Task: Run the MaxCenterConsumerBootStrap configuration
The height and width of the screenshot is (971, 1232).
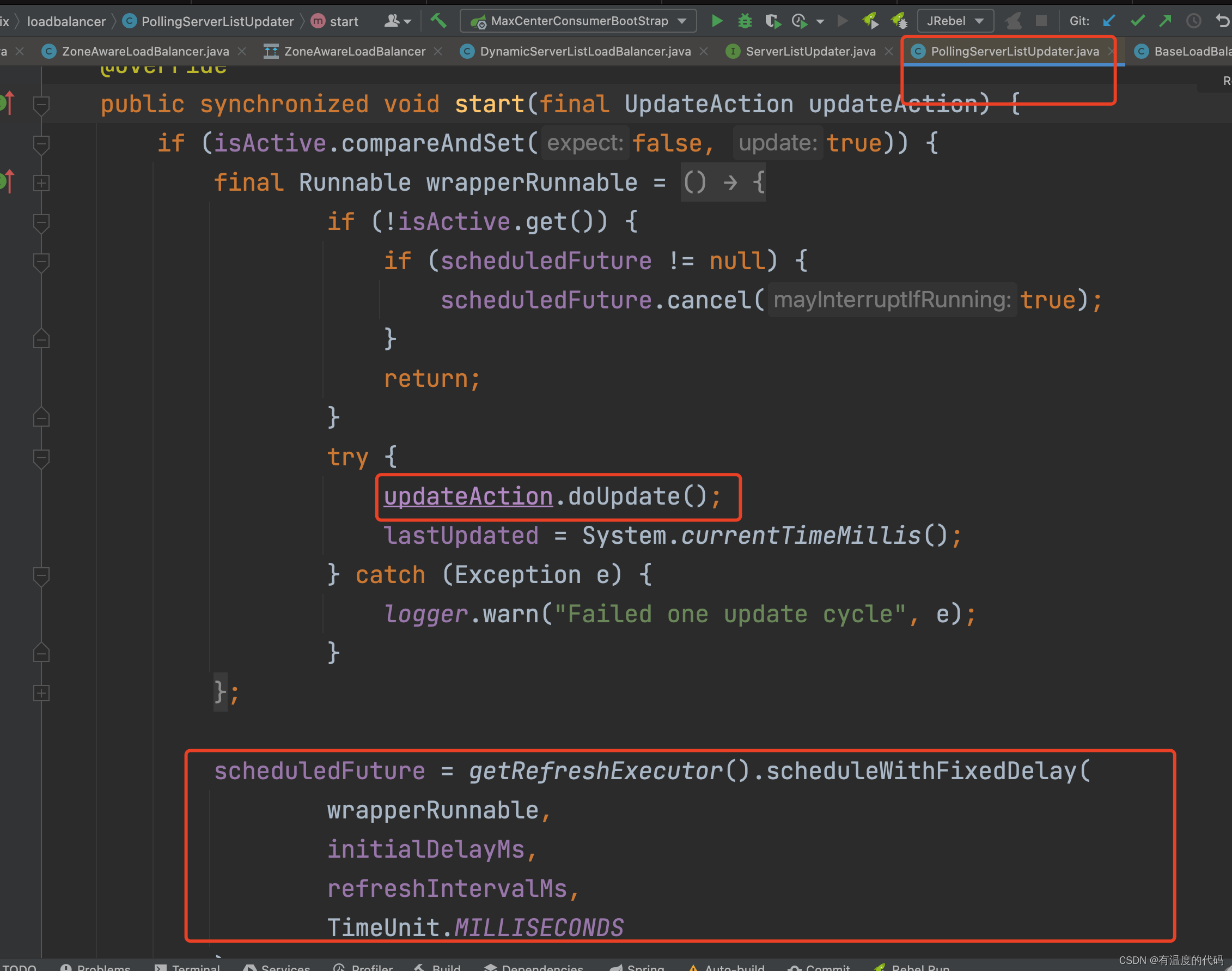Action: pos(717,21)
